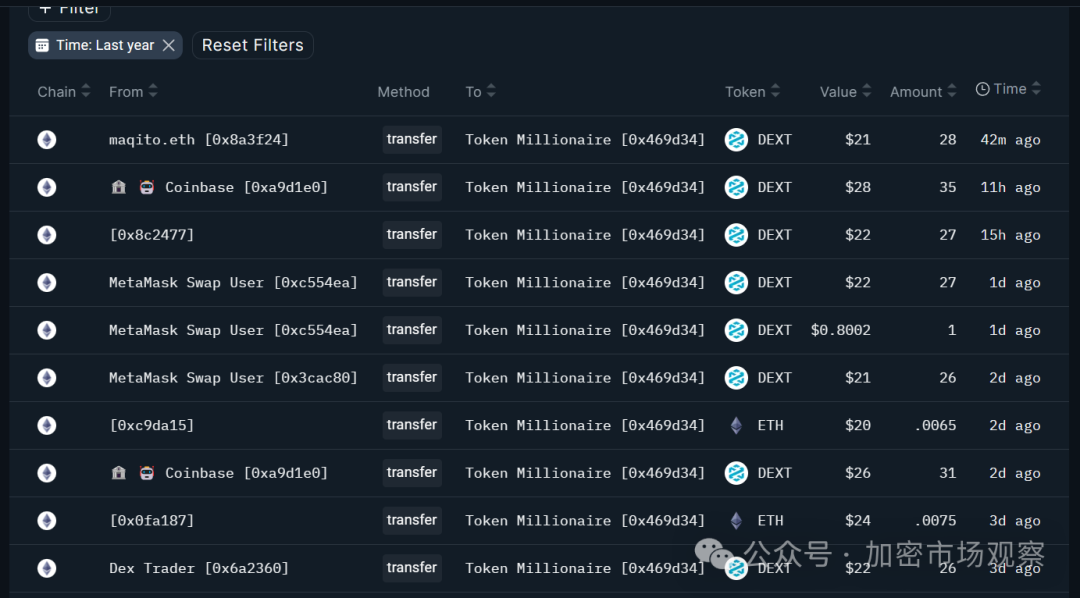The width and height of the screenshot is (1080, 598).
Task: Click the Reset Filters button
Action: [x=253, y=45]
